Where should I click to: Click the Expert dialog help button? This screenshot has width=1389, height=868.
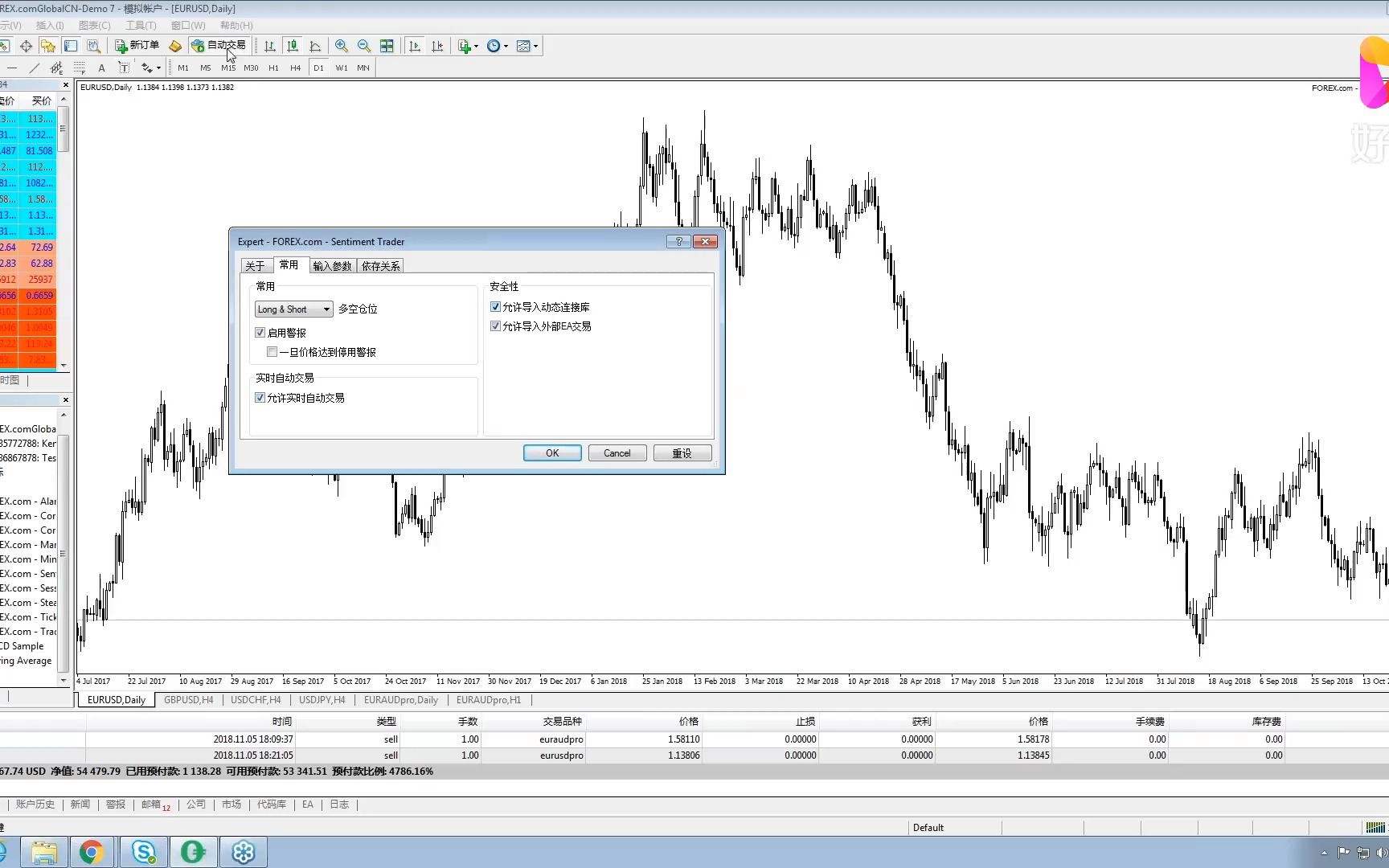pos(678,241)
